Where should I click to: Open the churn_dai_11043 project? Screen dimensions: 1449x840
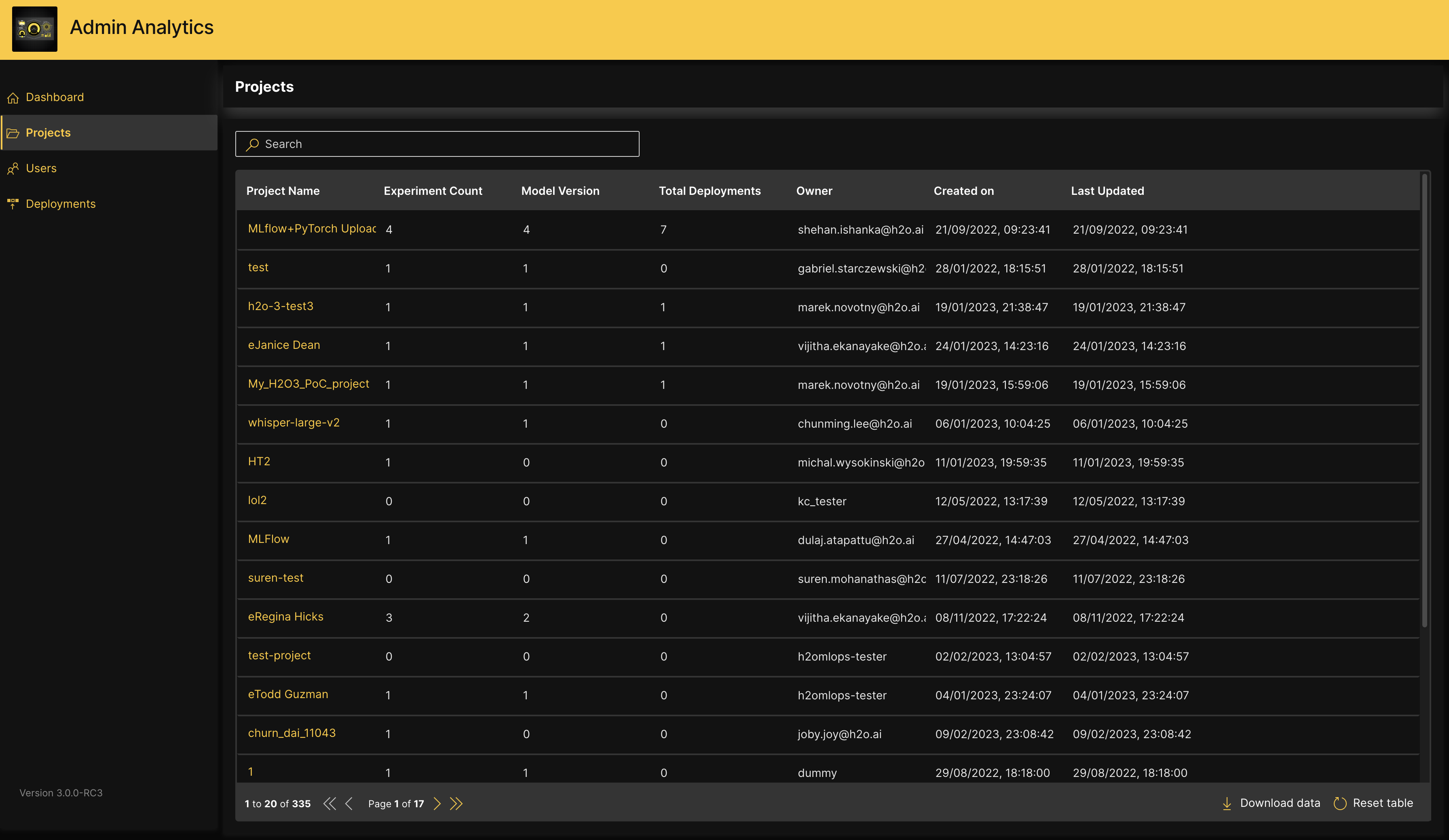(x=291, y=733)
